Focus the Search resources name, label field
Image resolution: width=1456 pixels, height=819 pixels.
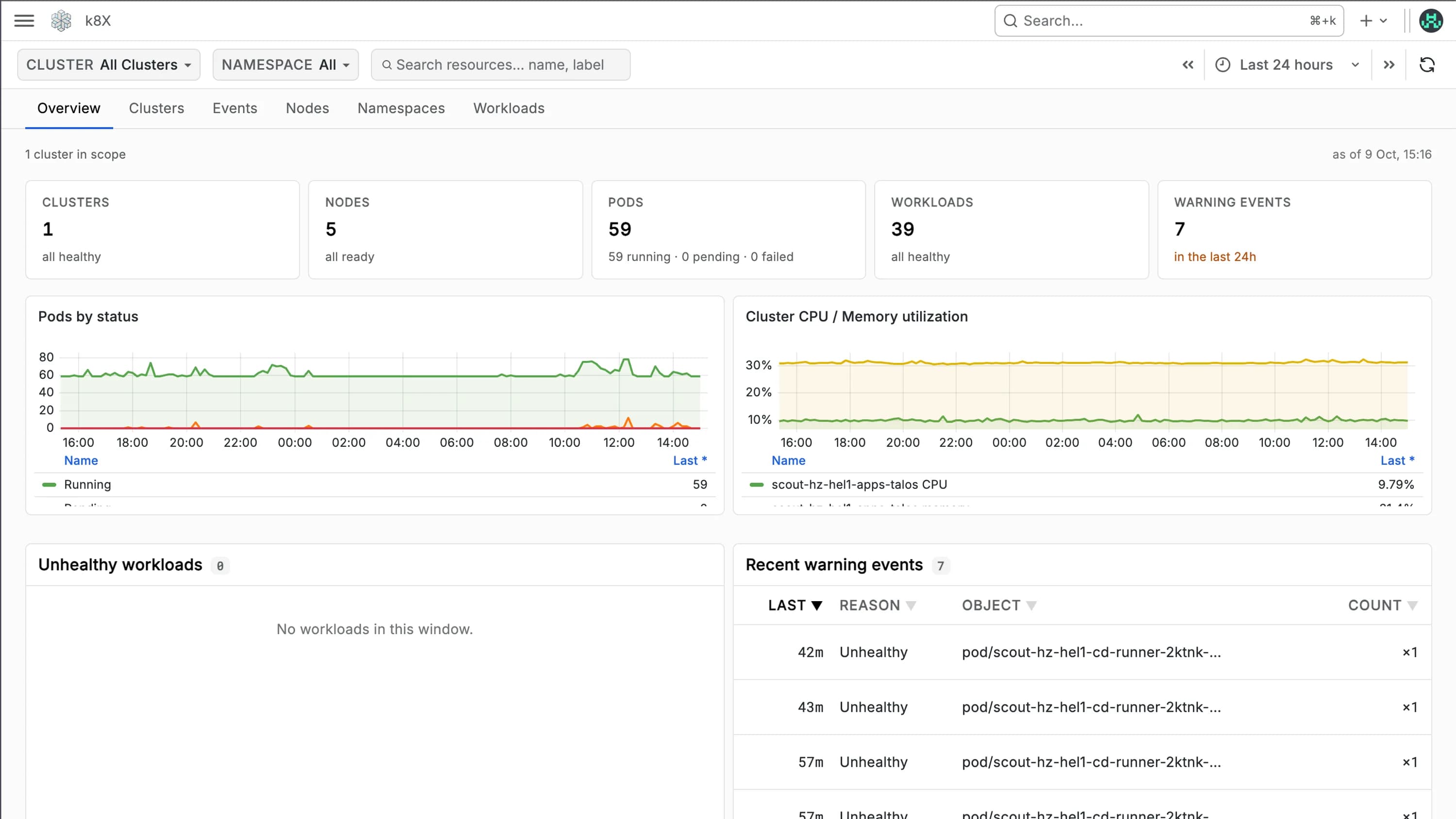click(500, 65)
